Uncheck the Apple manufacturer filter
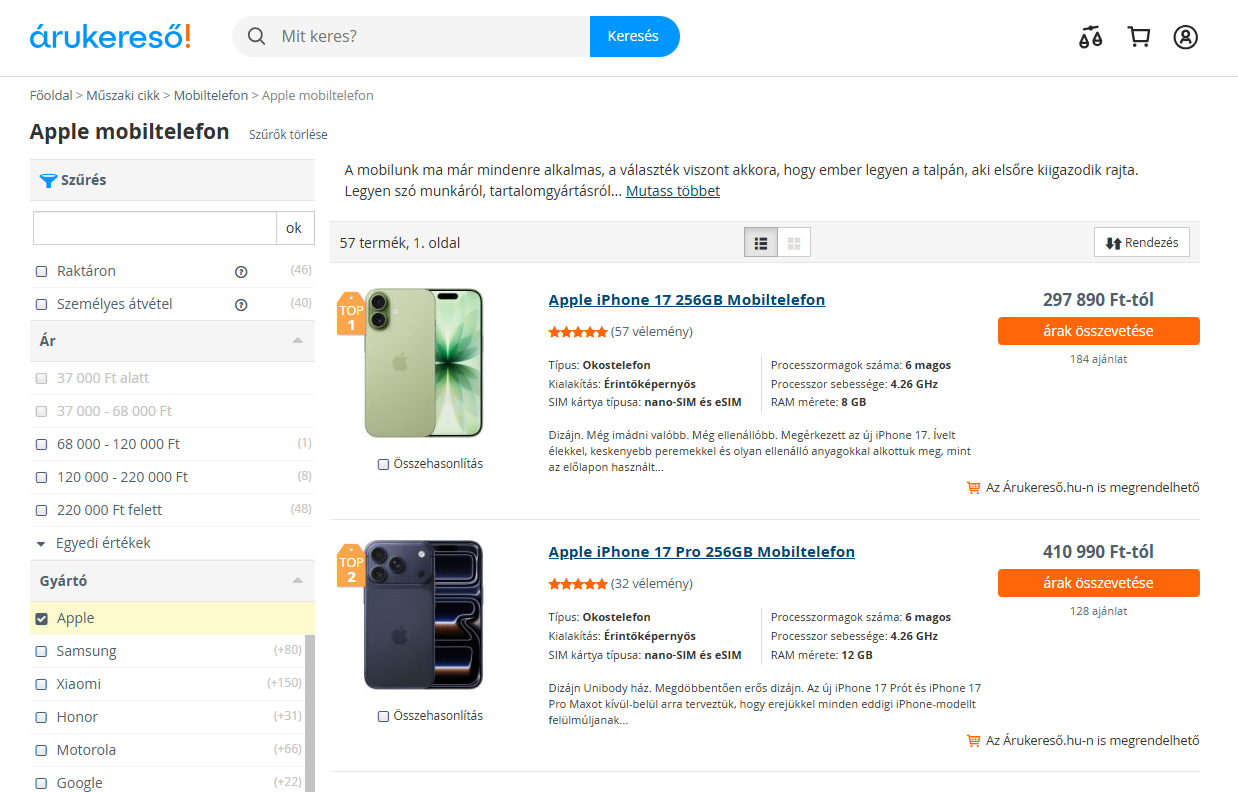The height and width of the screenshot is (792, 1238). [41, 618]
